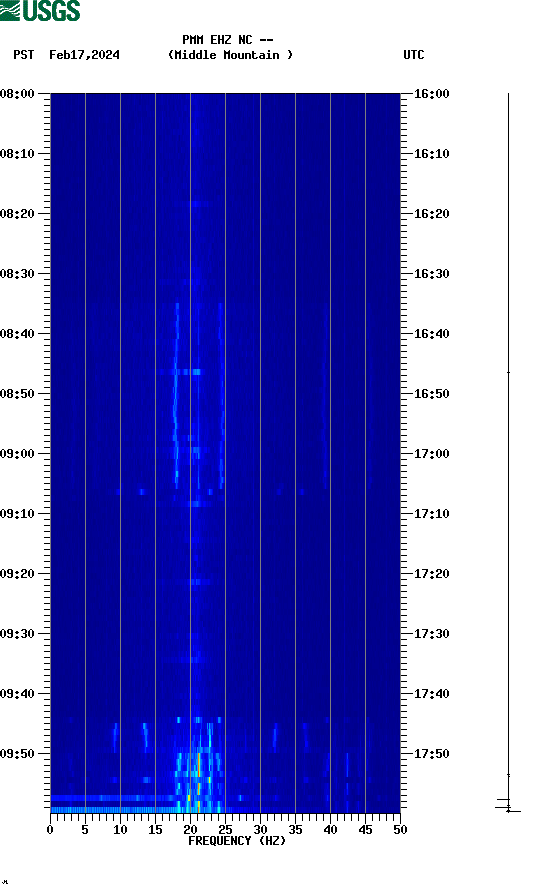Click the 08:40 PST time label

click(17, 334)
